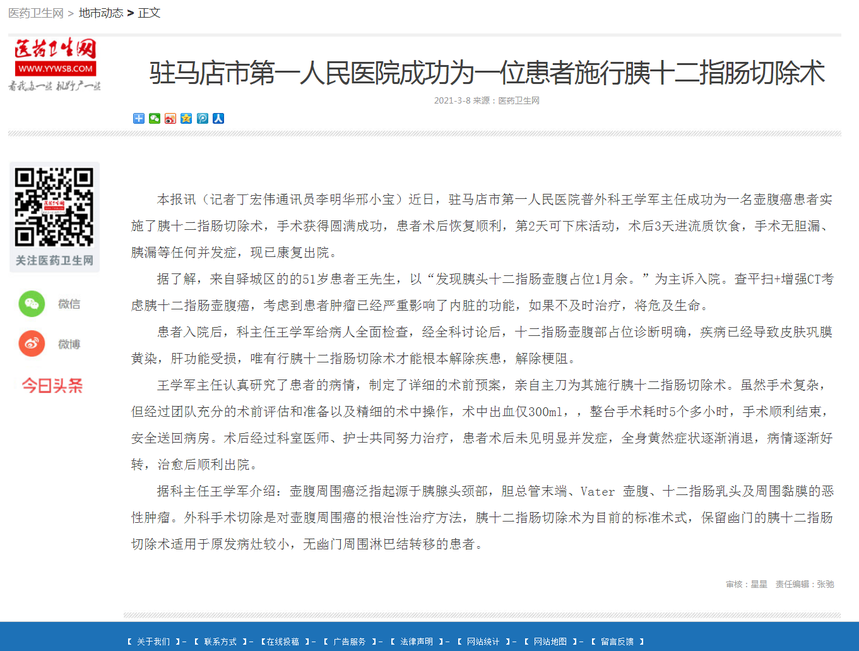Open 法律声明 footer link

[x=416, y=642]
